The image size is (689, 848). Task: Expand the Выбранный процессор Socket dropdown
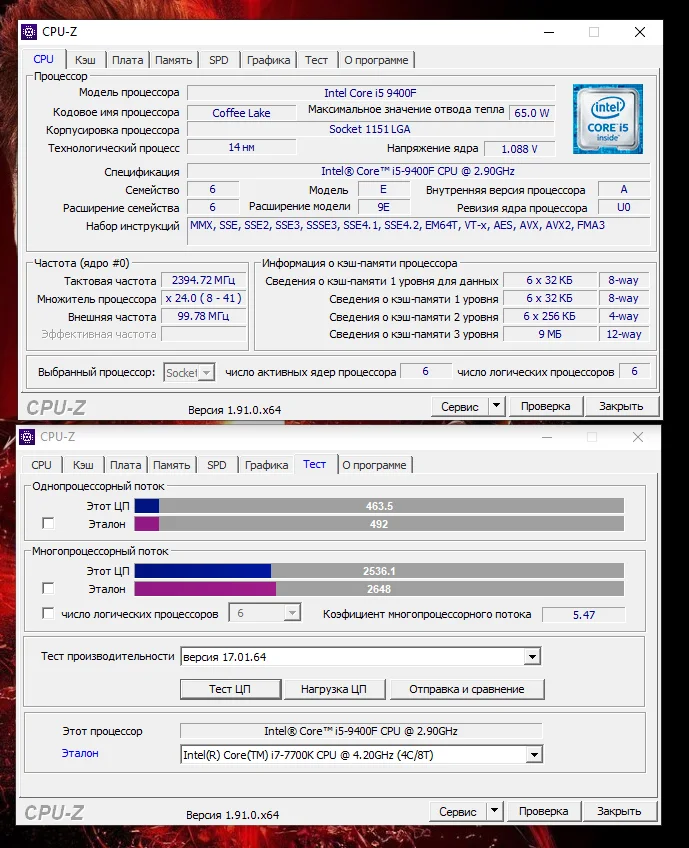point(189,373)
